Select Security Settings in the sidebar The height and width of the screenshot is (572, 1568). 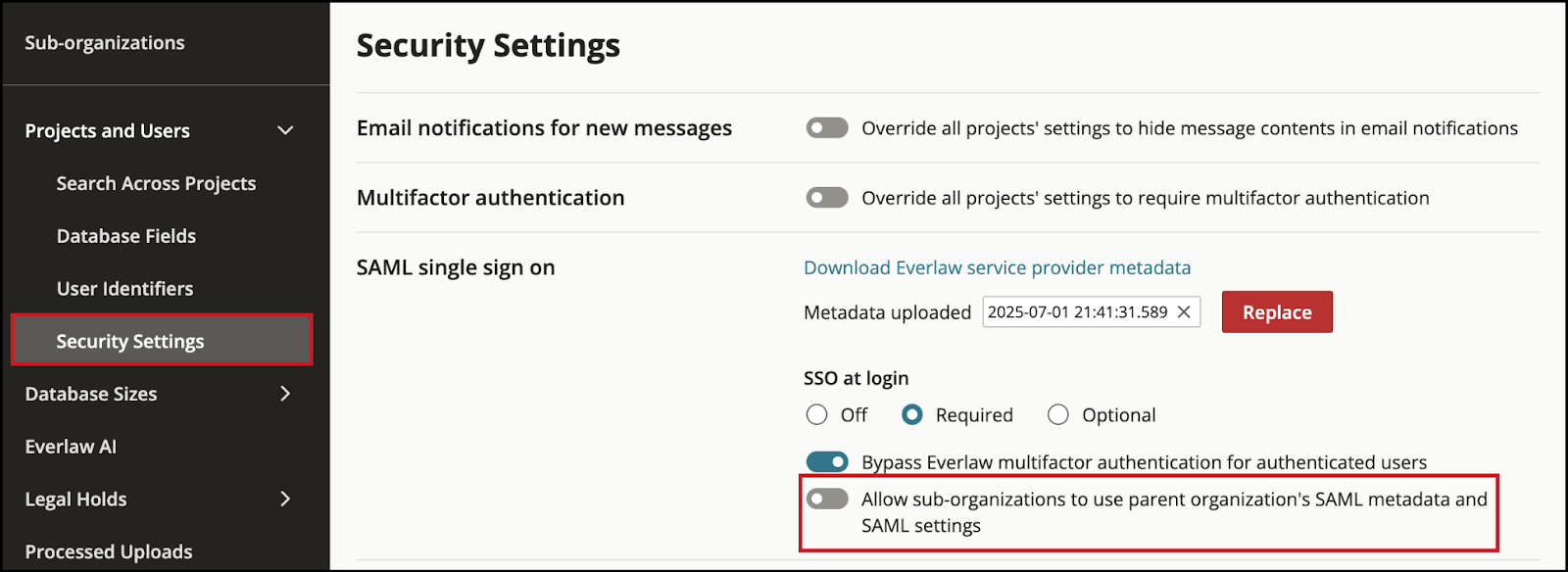[131, 341]
